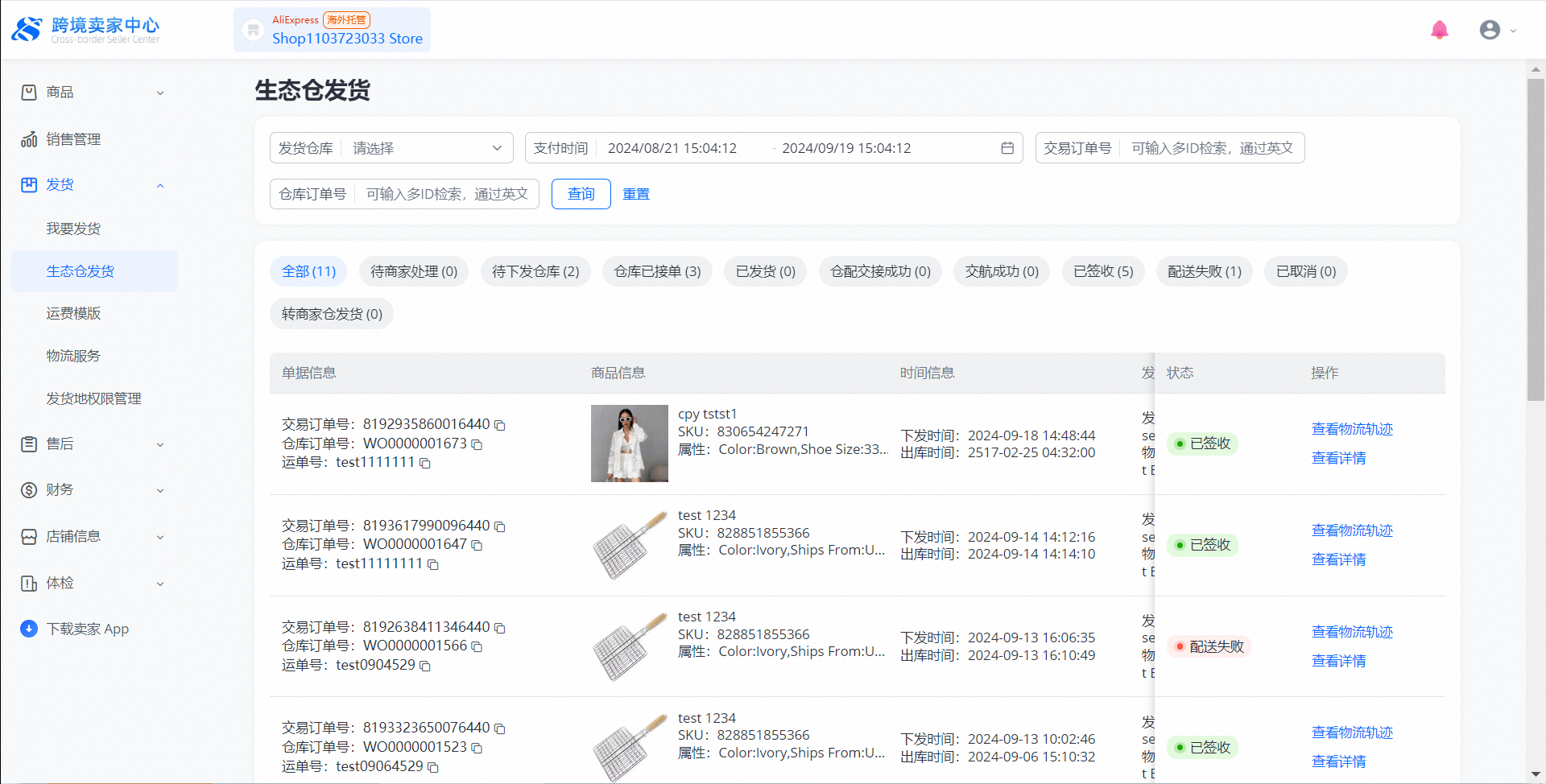Copy waybill number test0904529
Image resolution: width=1546 pixels, height=784 pixels.
(425, 666)
